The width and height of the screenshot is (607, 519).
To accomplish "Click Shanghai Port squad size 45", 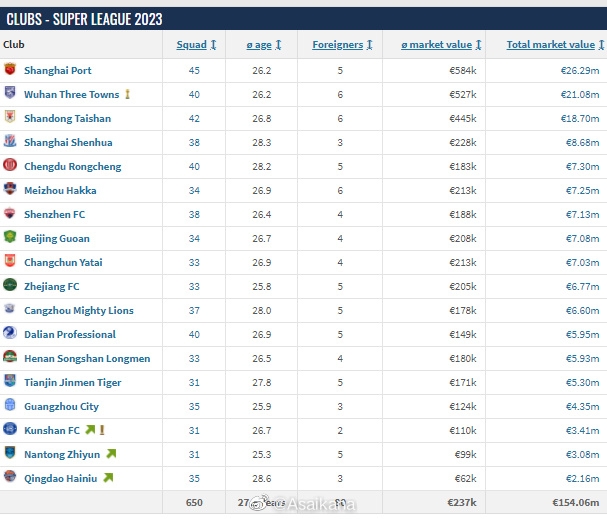I will (x=194, y=70).
